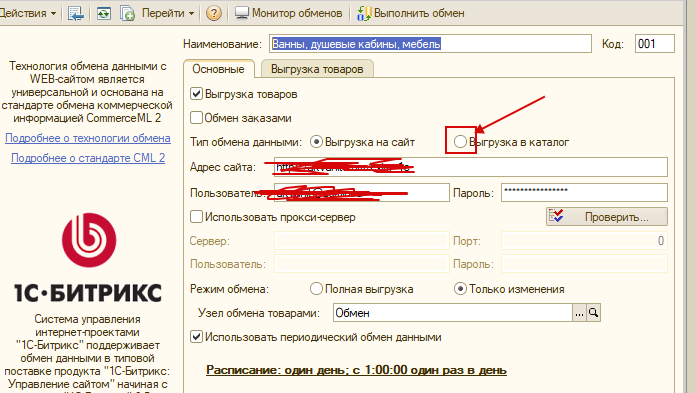Click the Адрес сайта input field
Screen dimensions: 696x393
[471, 167]
